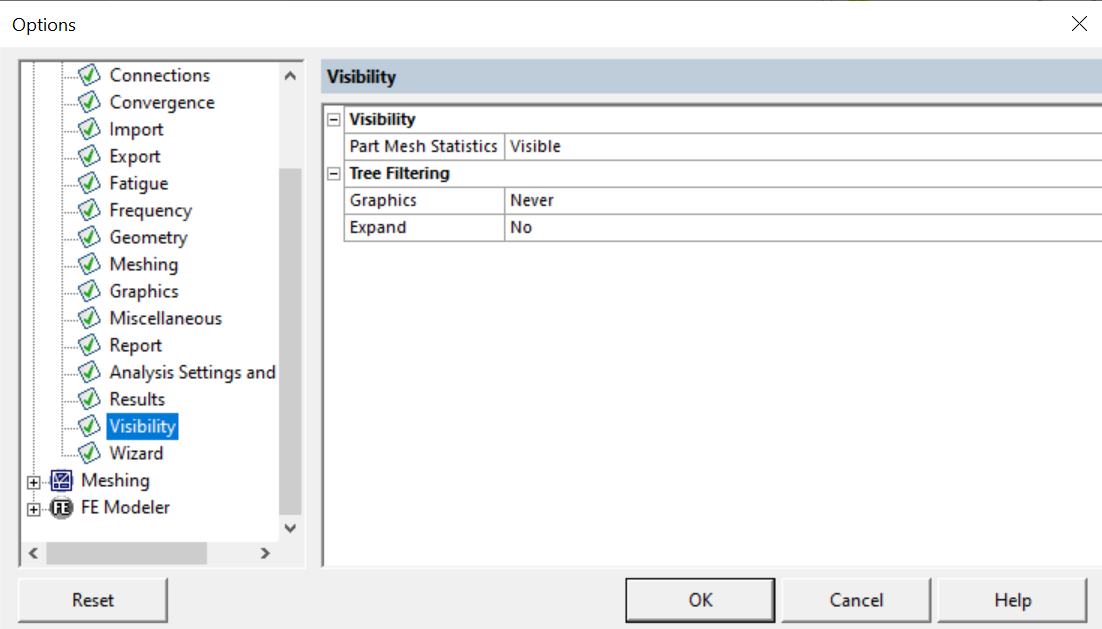1102x629 pixels.
Task: Open the Export options page
Action: coord(135,156)
